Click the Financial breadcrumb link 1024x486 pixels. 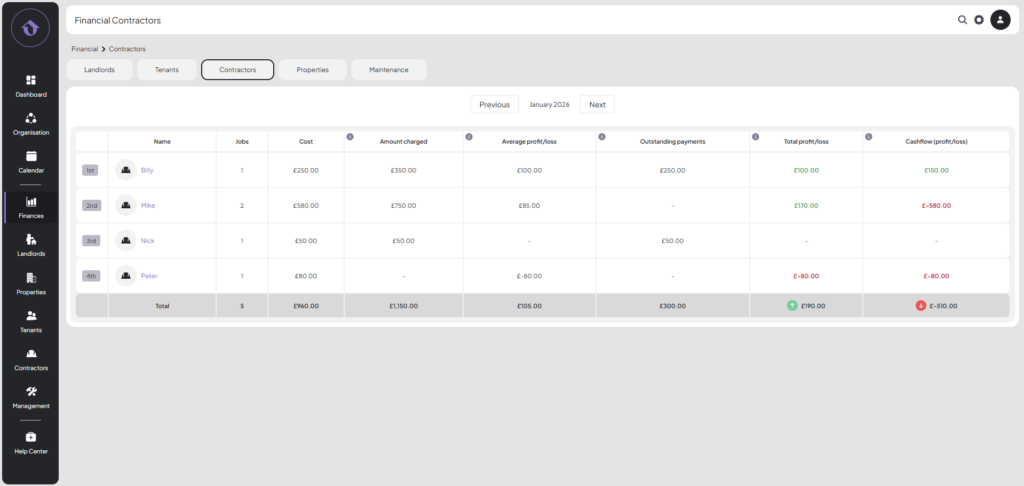pos(84,49)
